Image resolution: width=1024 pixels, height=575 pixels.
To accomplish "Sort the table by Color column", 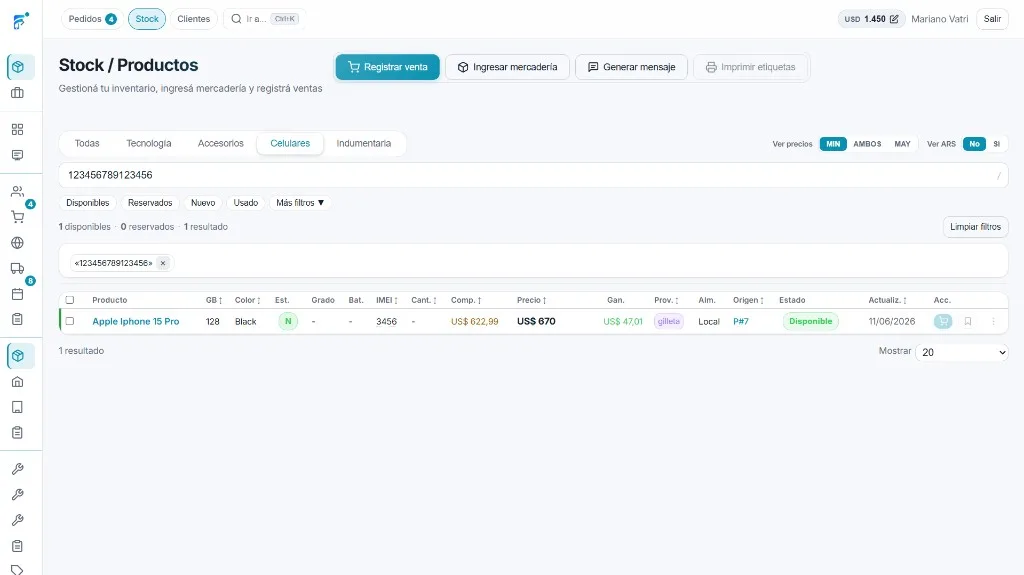I will 248,300.
